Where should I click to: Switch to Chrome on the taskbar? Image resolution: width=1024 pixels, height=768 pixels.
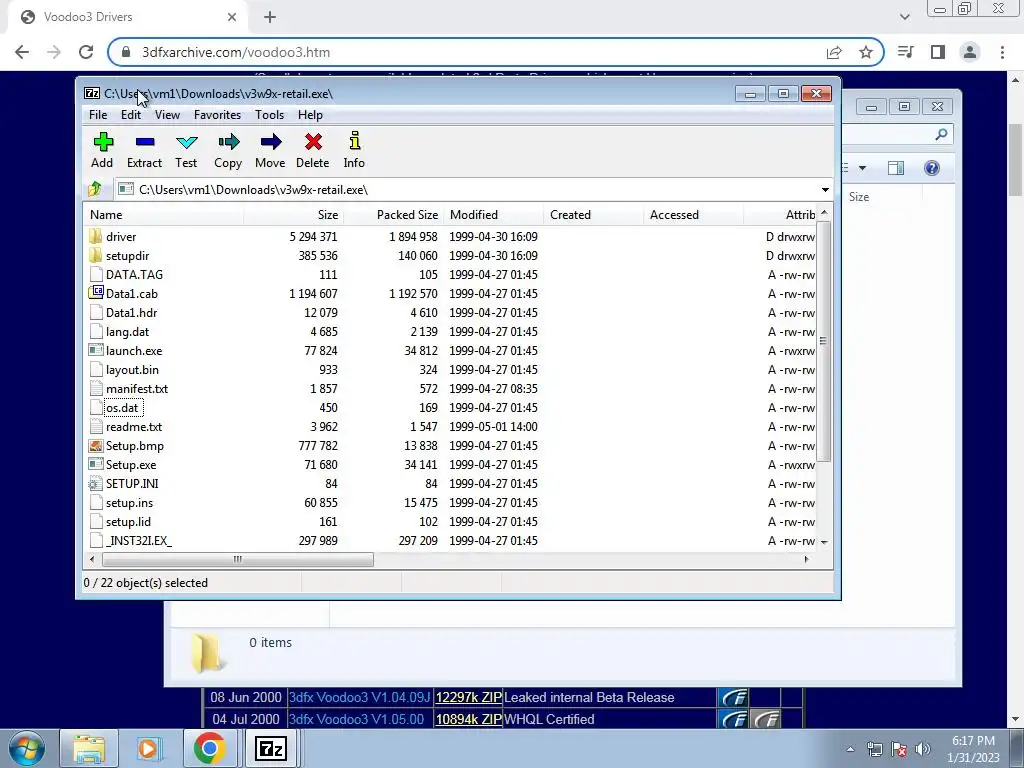click(x=209, y=748)
